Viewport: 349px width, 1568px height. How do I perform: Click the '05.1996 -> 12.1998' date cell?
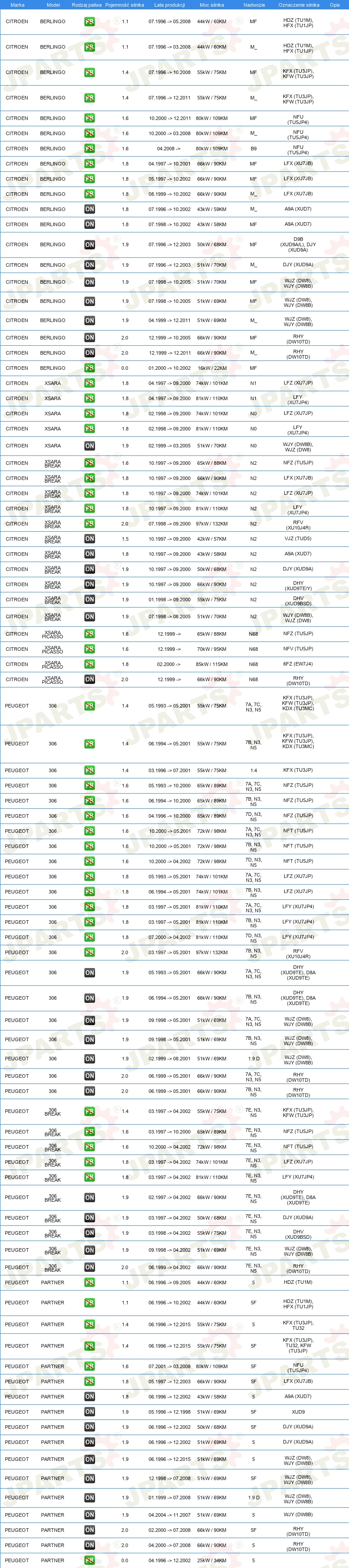169,1412
